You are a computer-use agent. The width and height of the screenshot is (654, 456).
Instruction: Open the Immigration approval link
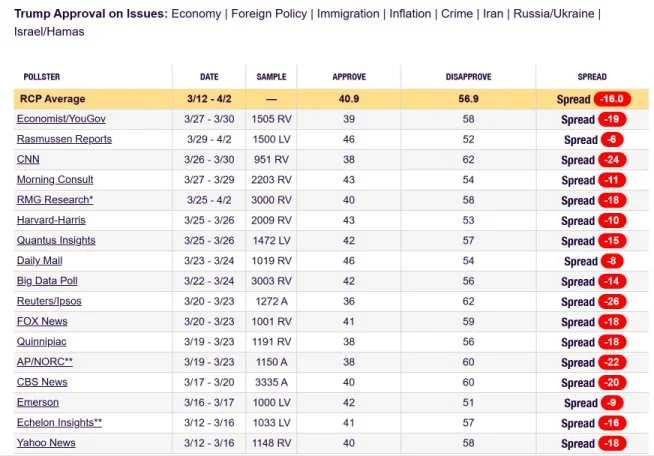[348, 14]
